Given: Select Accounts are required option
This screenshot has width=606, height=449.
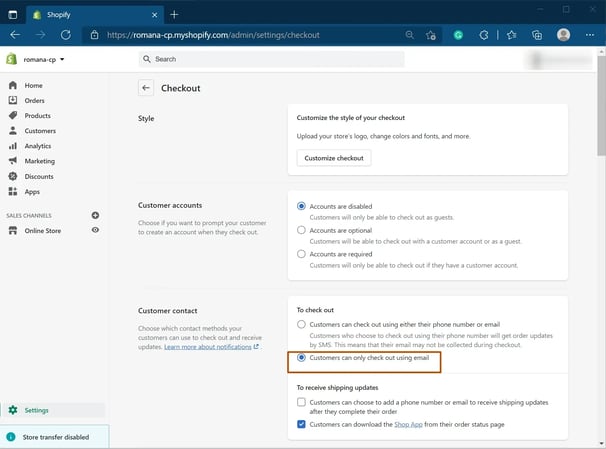Looking at the screenshot, I should pos(301,254).
